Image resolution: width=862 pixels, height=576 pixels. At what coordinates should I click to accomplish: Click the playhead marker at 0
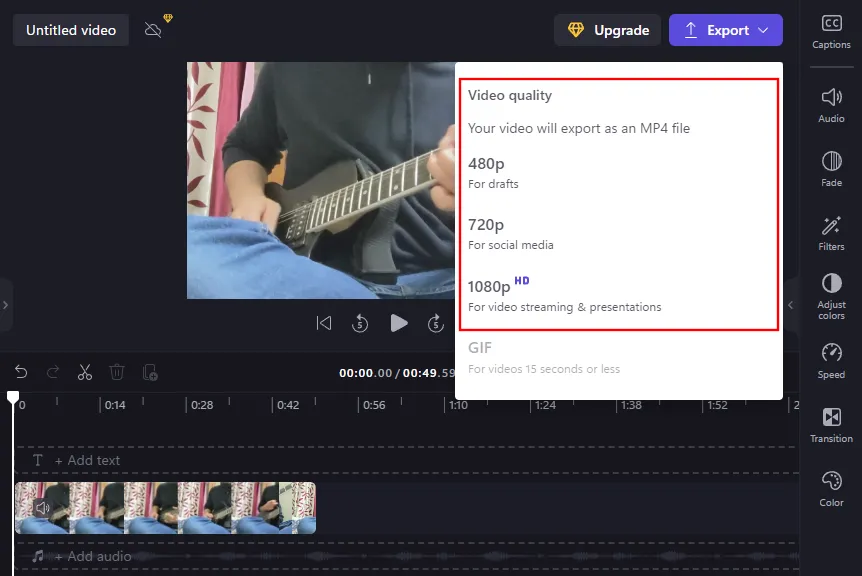(13, 397)
